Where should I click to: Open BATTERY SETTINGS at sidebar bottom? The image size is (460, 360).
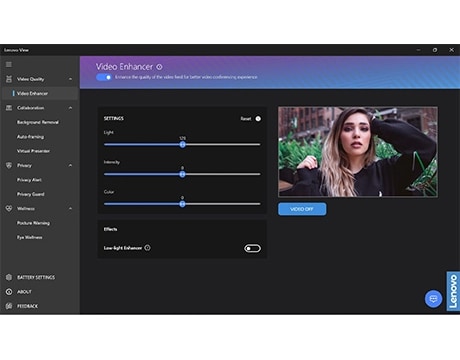pyautogui.click(x=36, y=277)
